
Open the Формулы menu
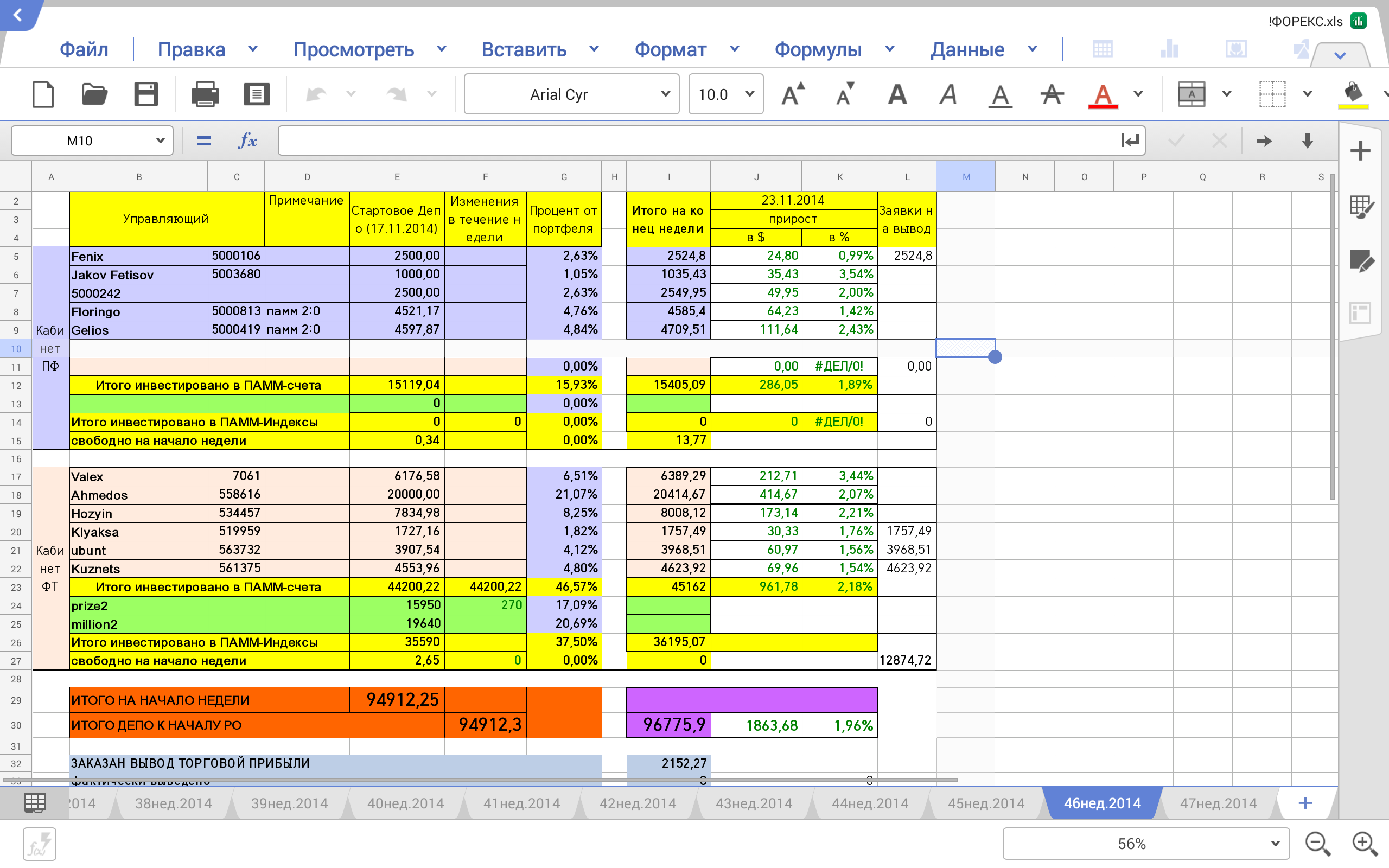point(818,49)
